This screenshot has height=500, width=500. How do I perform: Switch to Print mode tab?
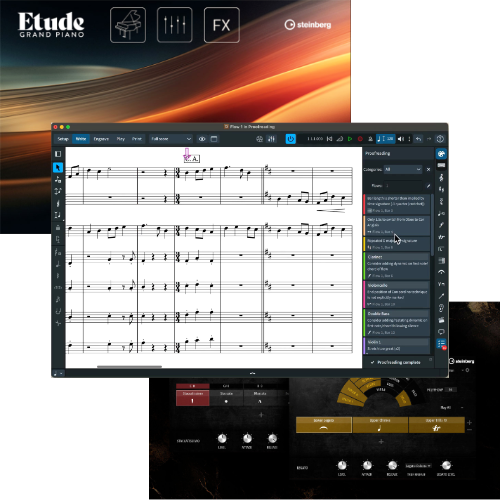137,139
